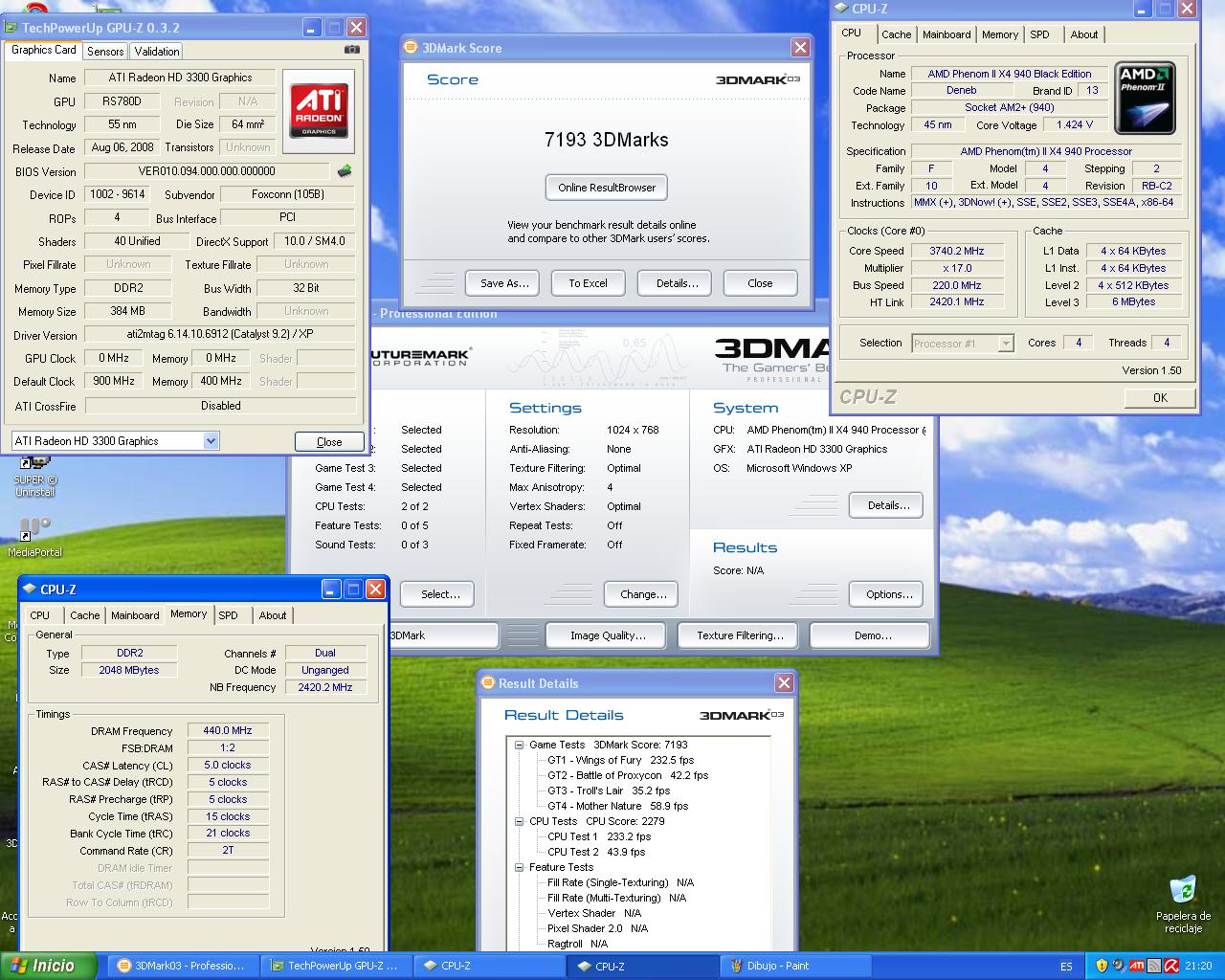The height and width of the screenshot is (980, 1225).
Task: Click the Result Details window title icon
Action: point(488,682)
